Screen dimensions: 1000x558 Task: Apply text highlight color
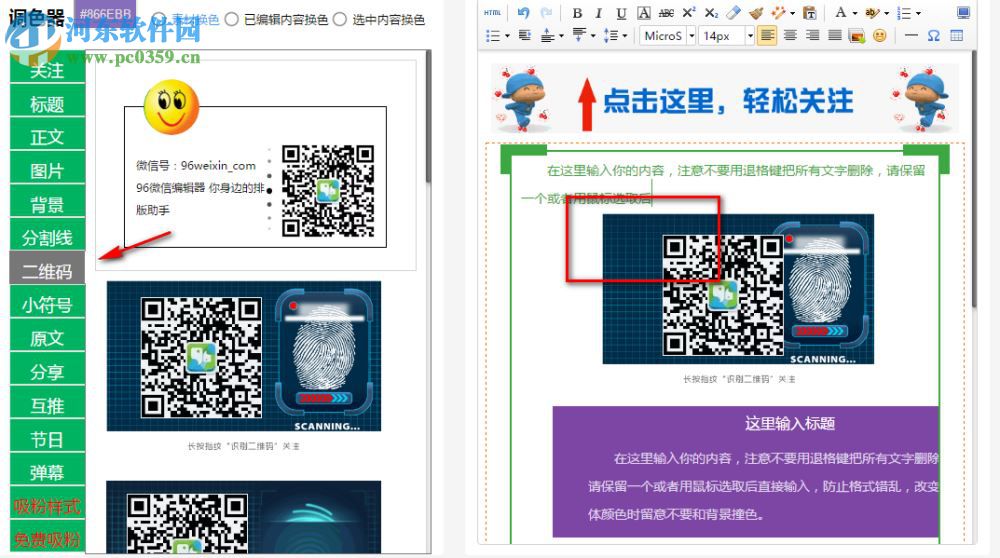[x=872, y=13]
